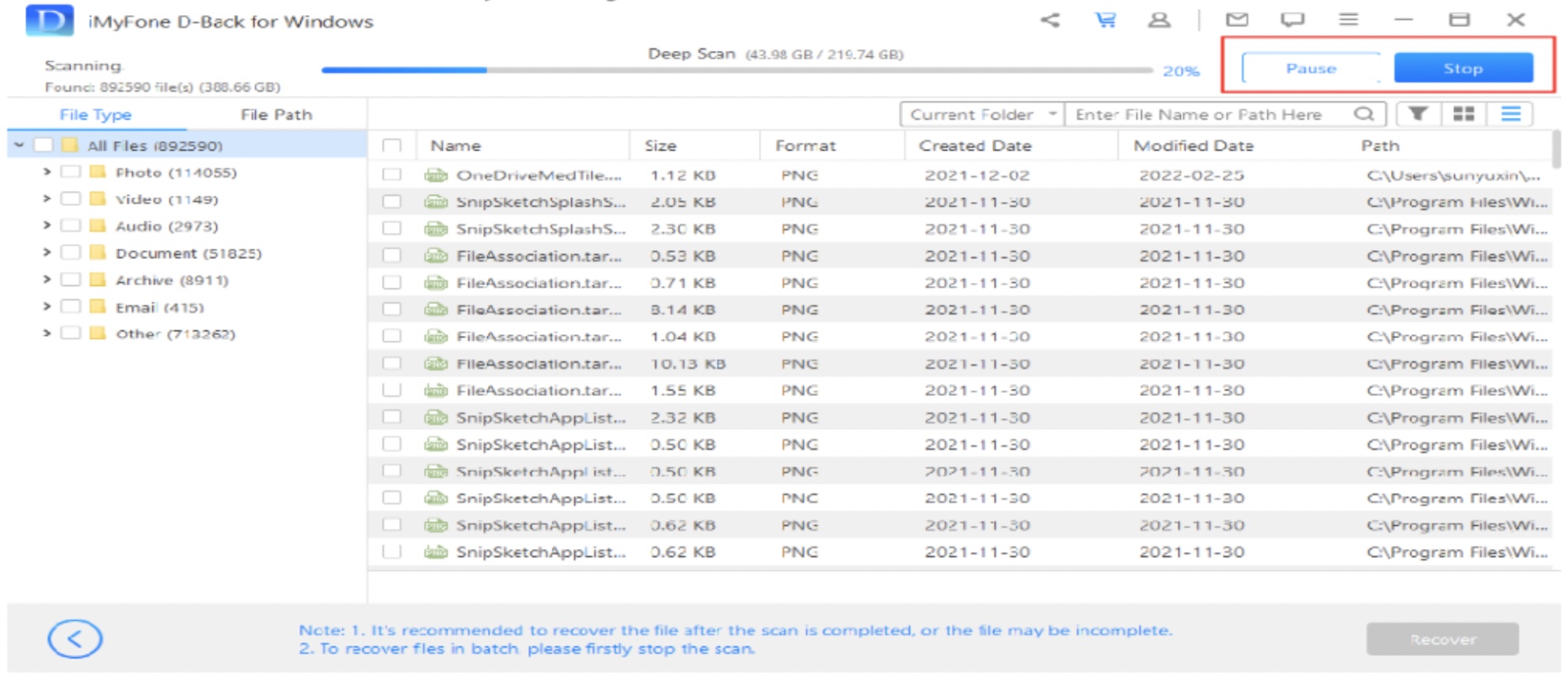This screenshot has height=689, width=1568.
Task: Click the search magnifier icon
Action: coord(1364,114)
